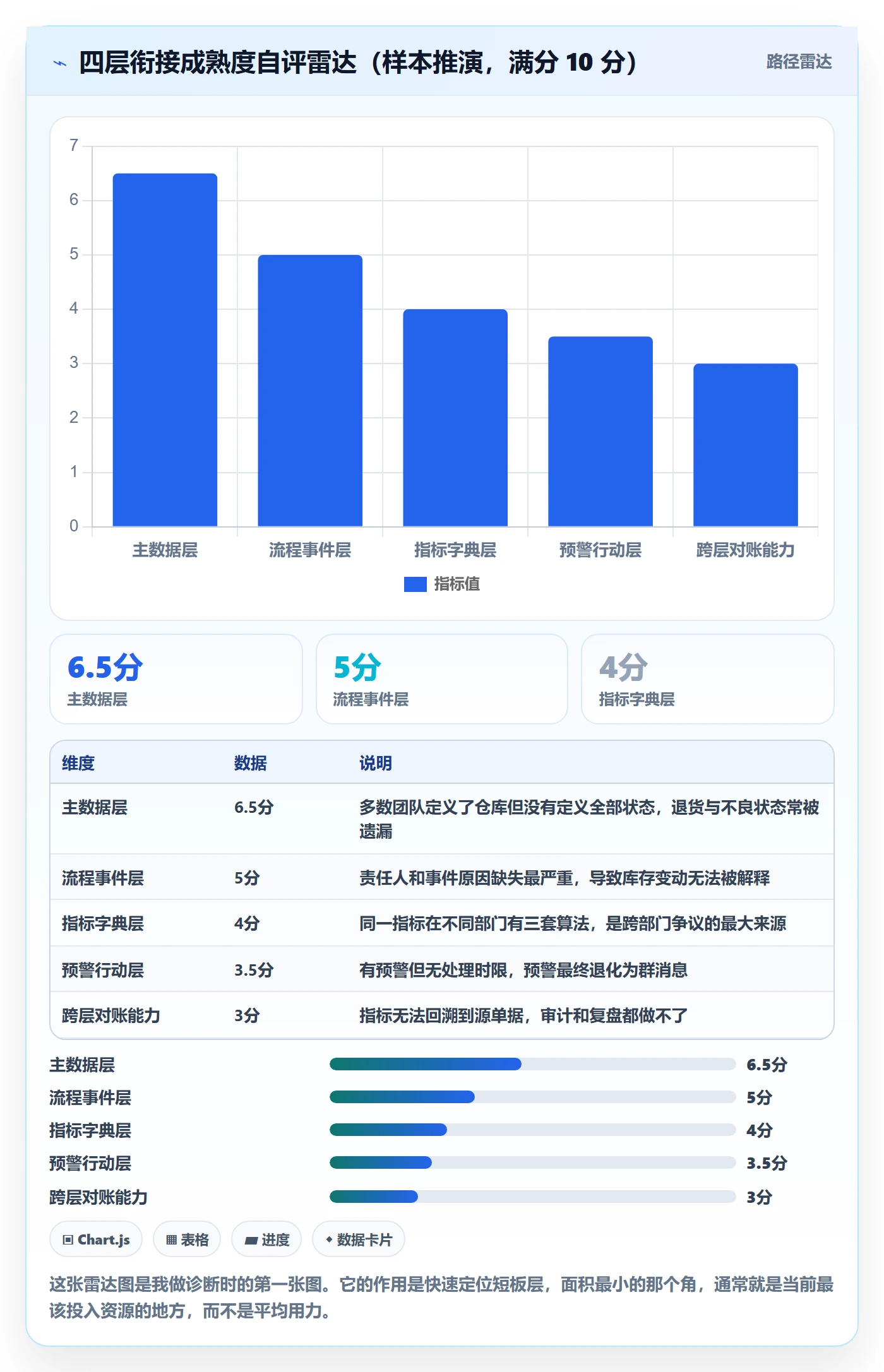Toggle the 指标值 legend color box
This screenshot has width=884, height=1372.
click(415, 584)
